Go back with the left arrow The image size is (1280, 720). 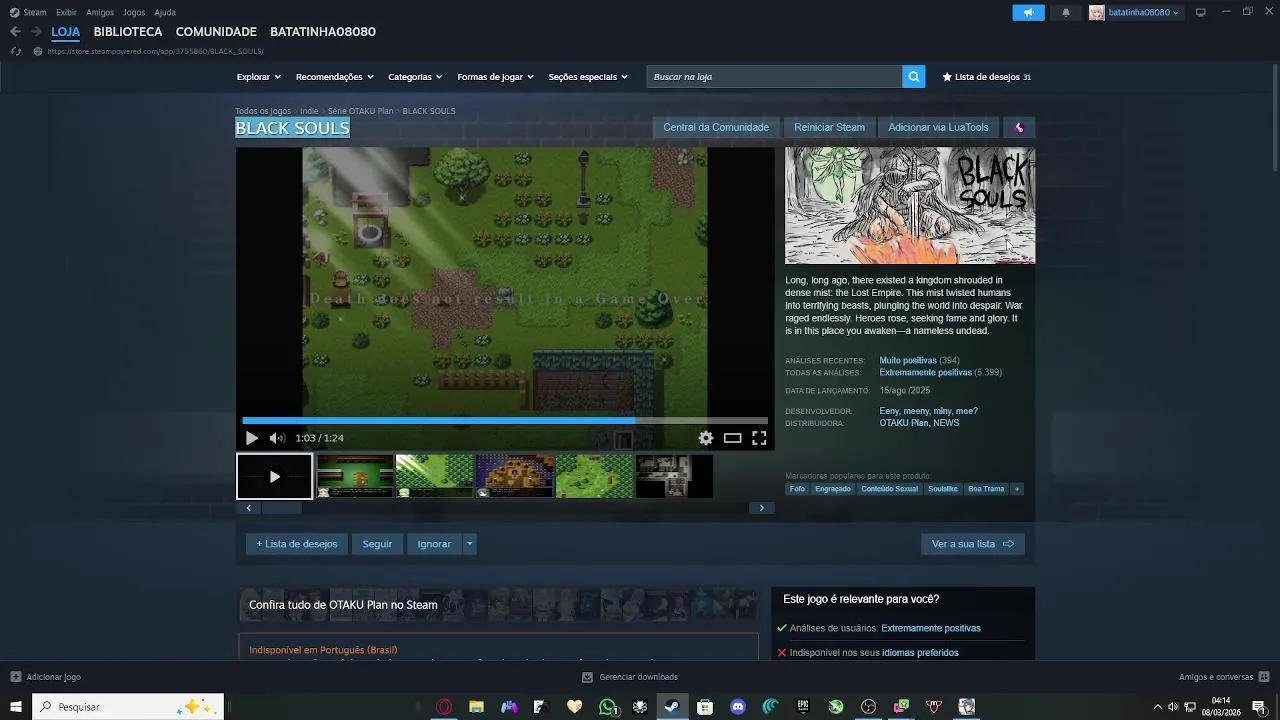tap(15, 32)
